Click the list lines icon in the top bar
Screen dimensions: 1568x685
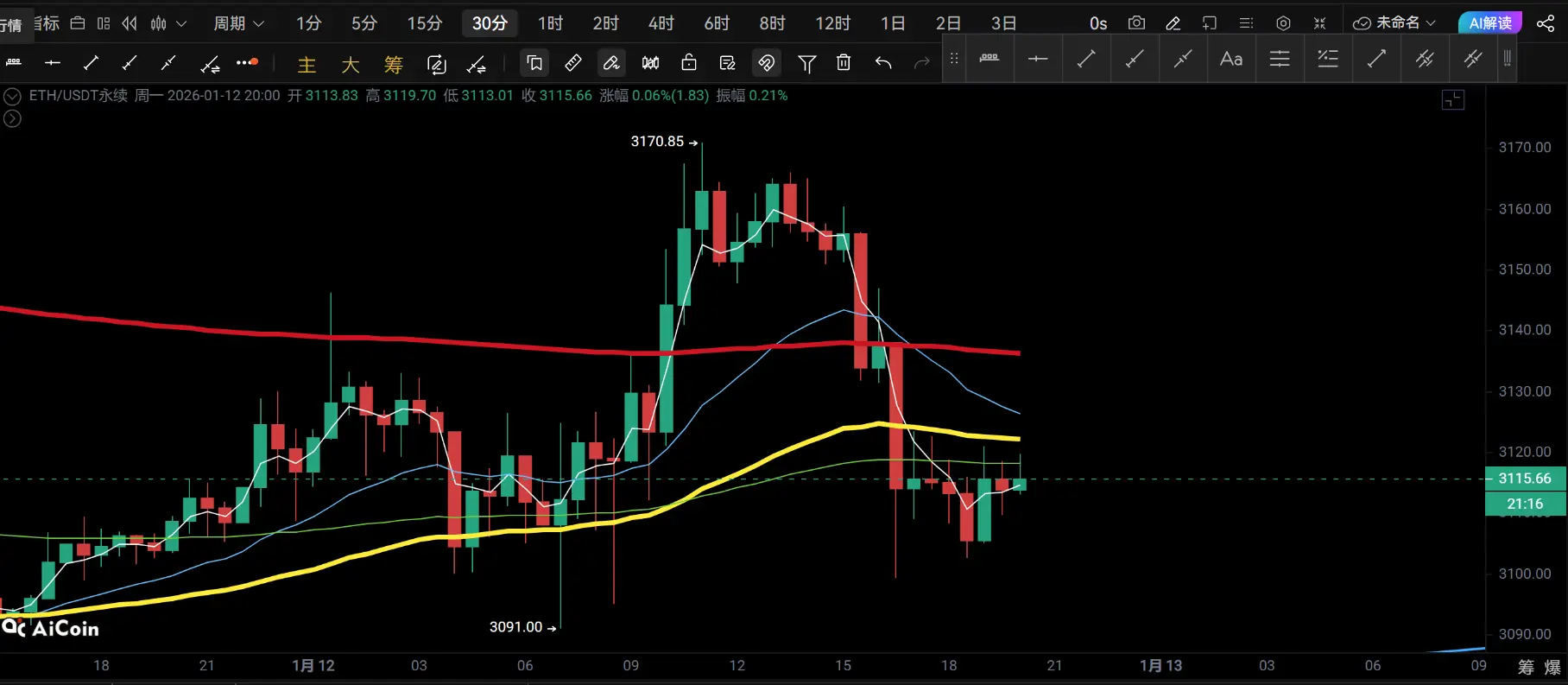click(1246, 23)
